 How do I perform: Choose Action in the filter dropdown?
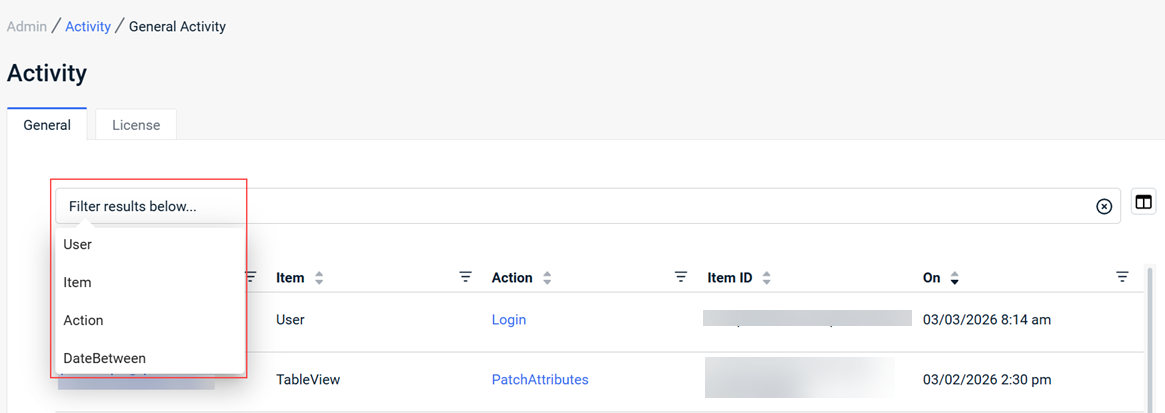click(84, 320)
